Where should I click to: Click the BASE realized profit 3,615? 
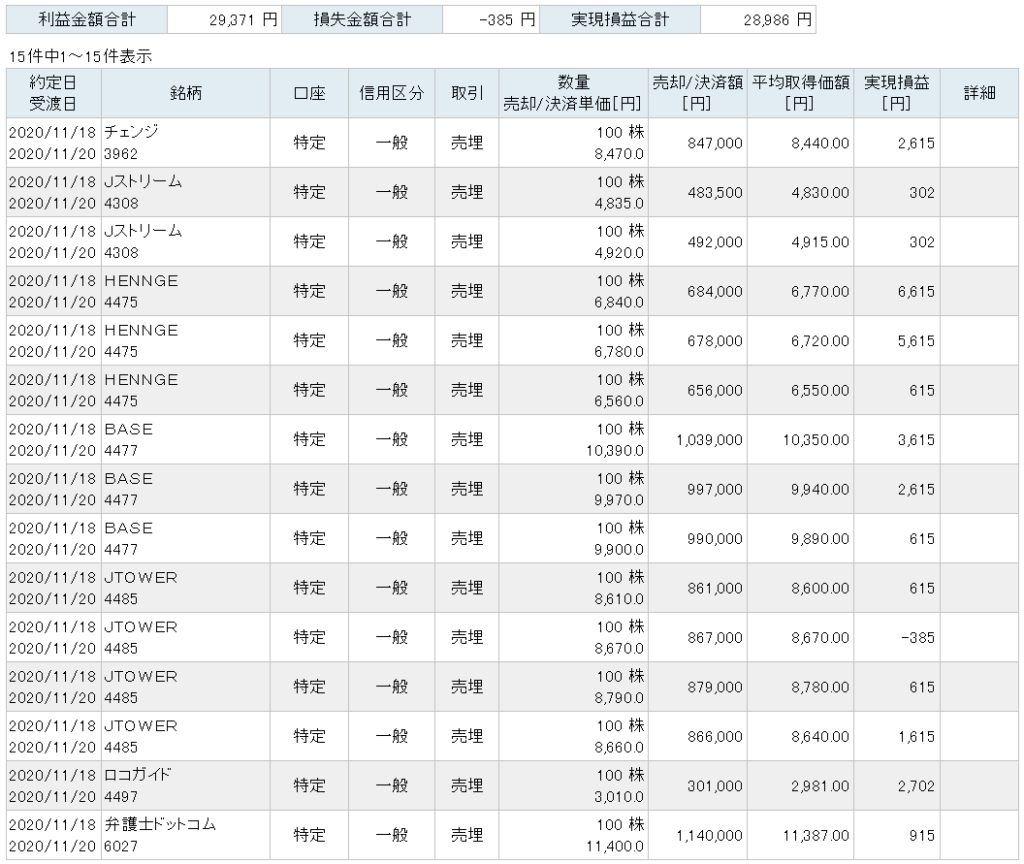(x=916, y=440)
